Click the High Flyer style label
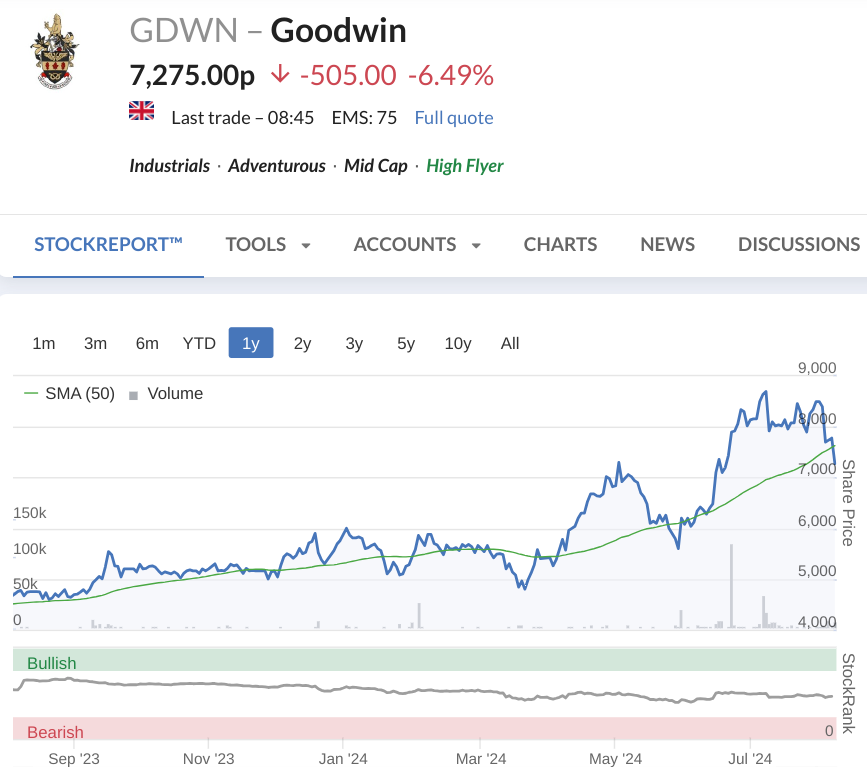Image resolution: width=867 pixels, height=767 pixels. point(465,166)
